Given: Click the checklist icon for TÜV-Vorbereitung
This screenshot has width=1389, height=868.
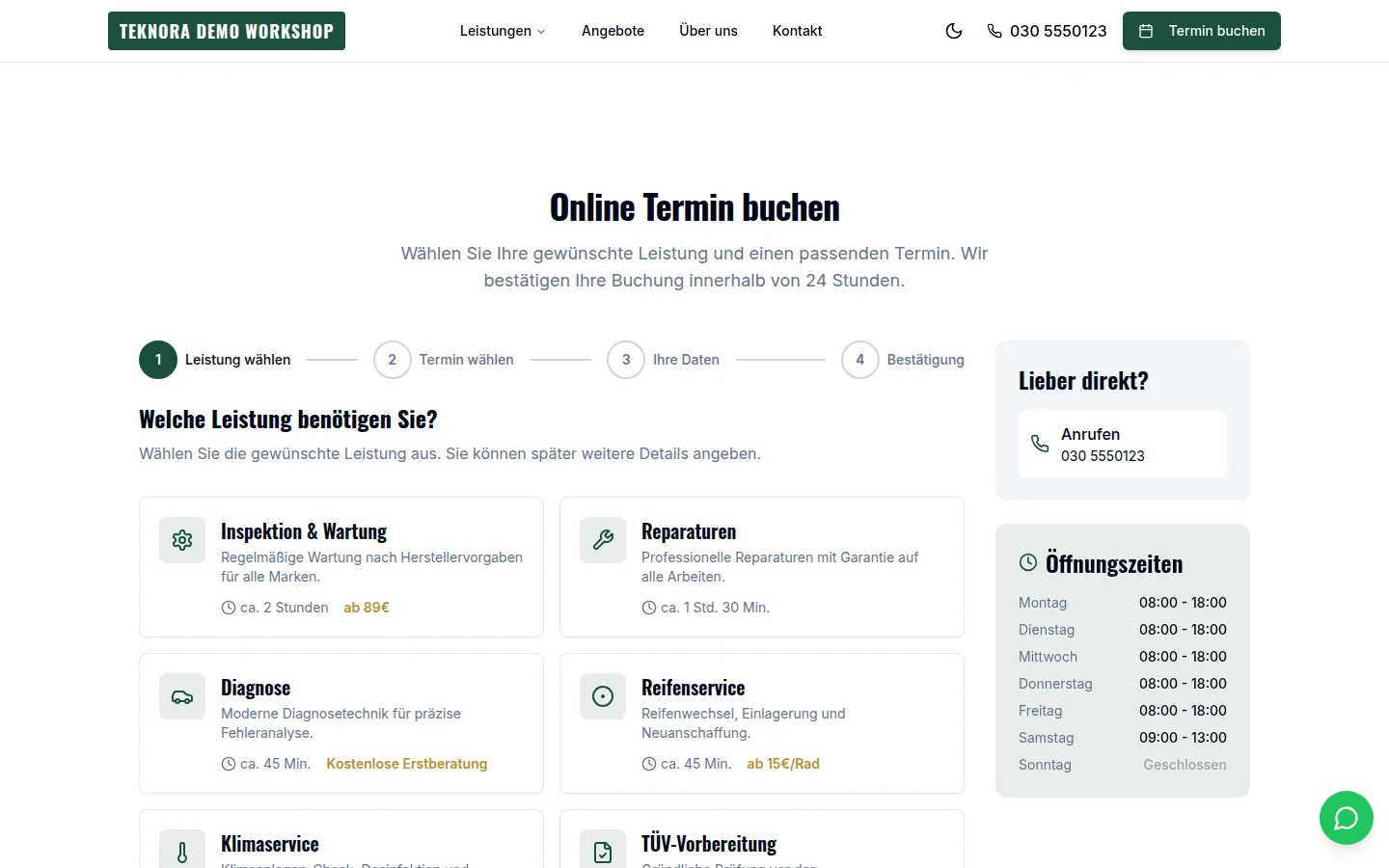Looking at the screenshot, I should tap(603, 851).
